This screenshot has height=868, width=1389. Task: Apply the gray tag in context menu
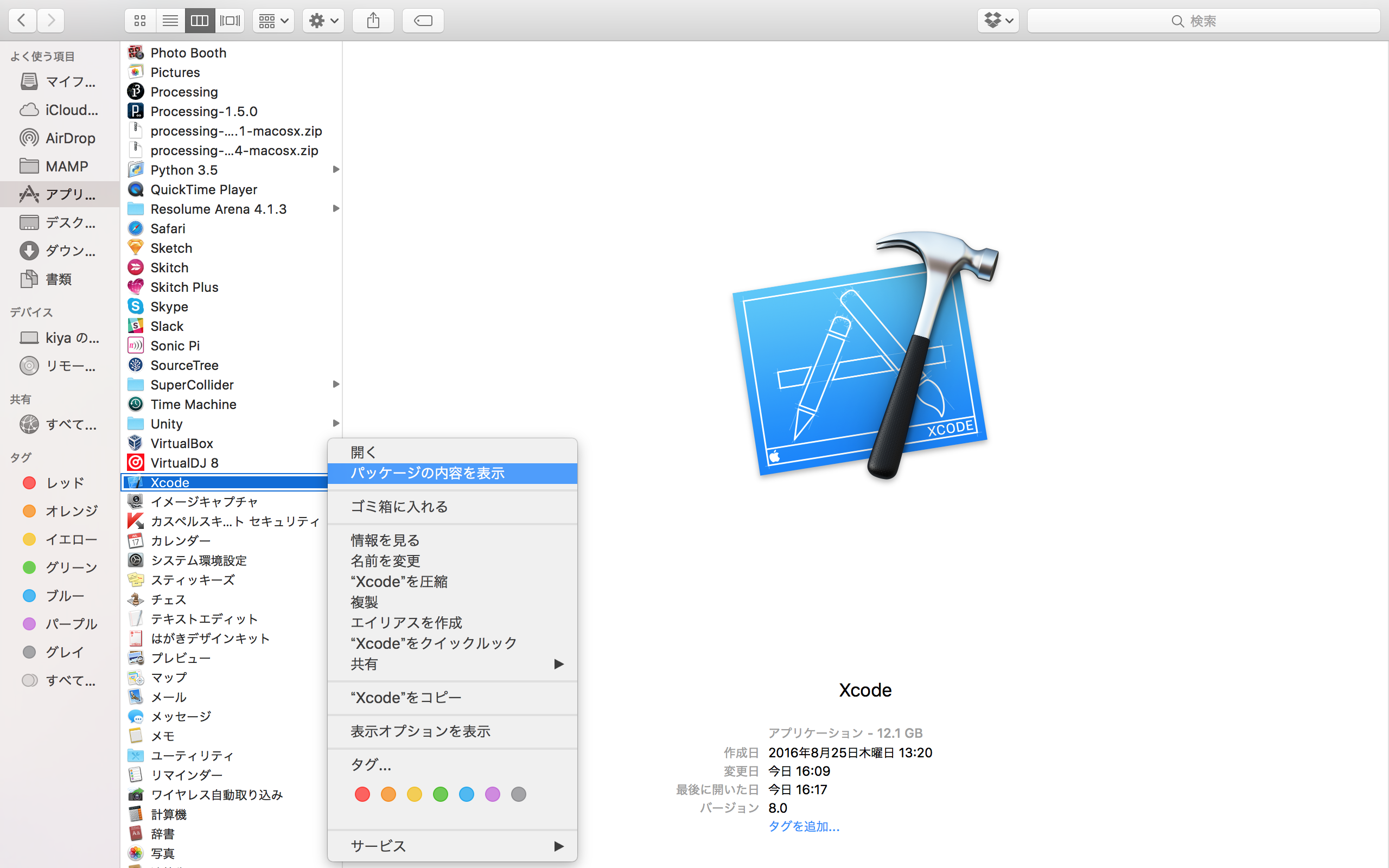pos(518,795)
